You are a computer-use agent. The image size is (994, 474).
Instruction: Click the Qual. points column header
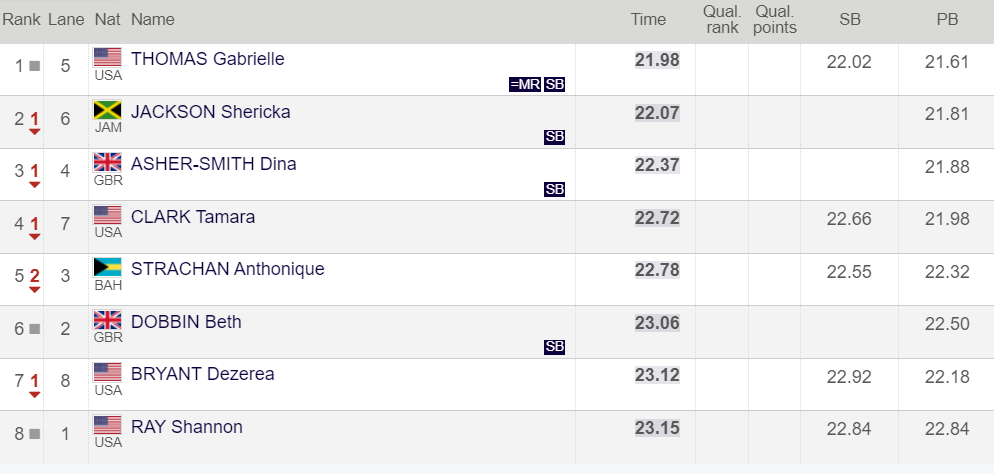coord(775,20)
